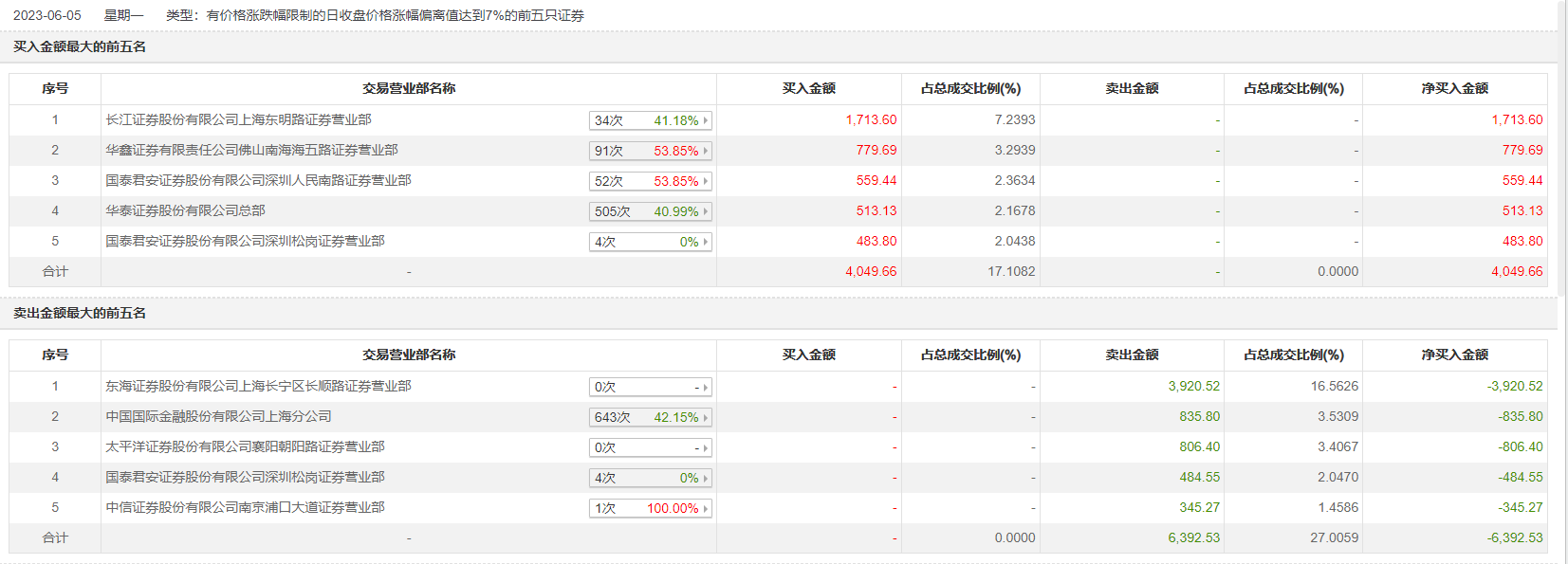Open the 505次 40.99% dropdown box
The image size is (1568, 564).
coord(649,211)
